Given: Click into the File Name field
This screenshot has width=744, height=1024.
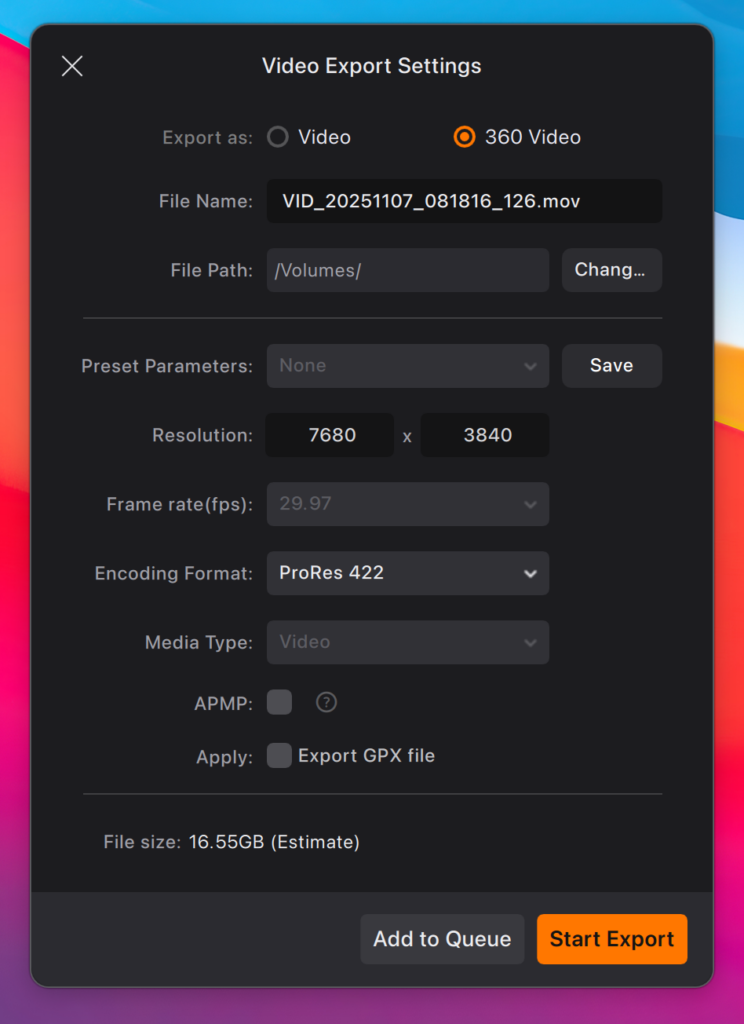Looking at the screenshot, I should [x=464, y=201].
